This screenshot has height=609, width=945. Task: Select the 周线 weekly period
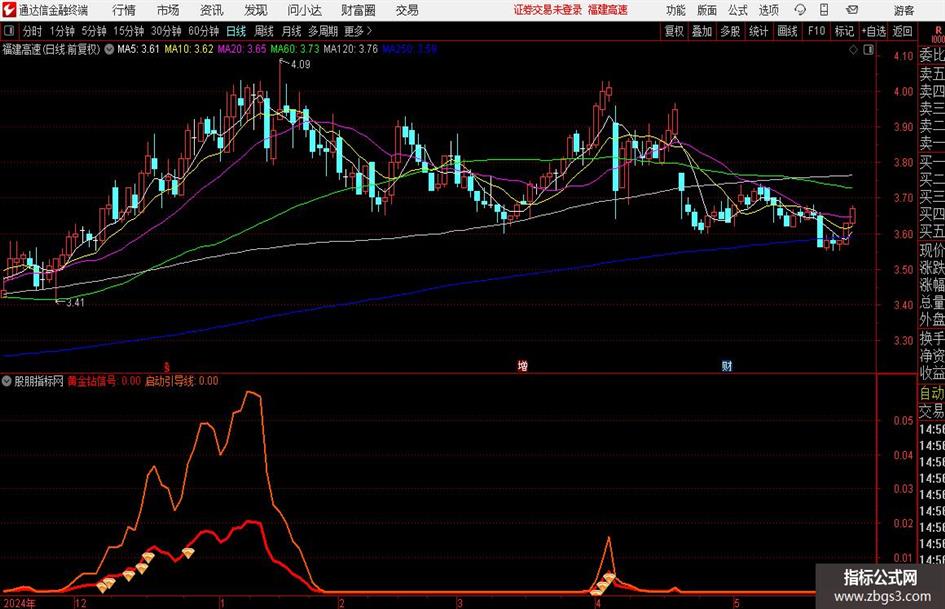tap(264, 31)
